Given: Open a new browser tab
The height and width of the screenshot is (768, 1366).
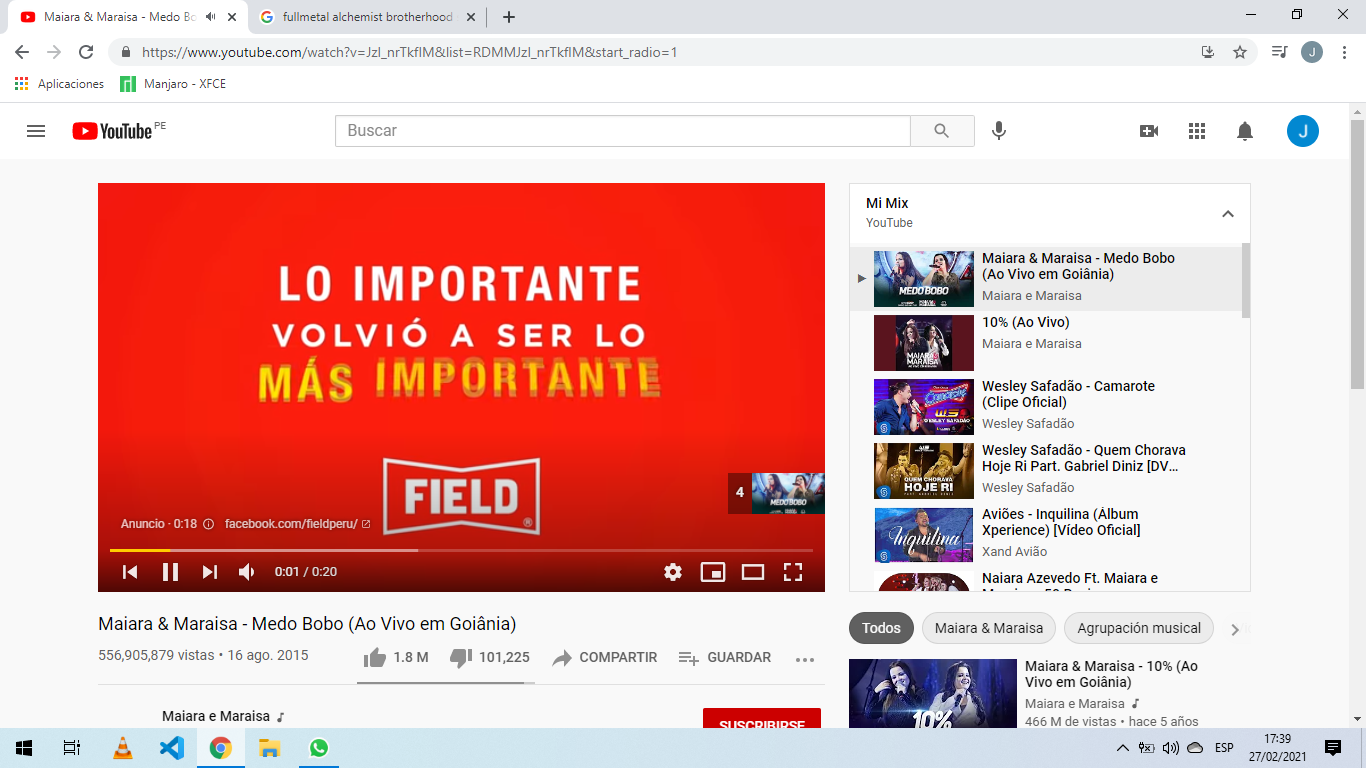Looking at the screenshot, I should [509, 17].
